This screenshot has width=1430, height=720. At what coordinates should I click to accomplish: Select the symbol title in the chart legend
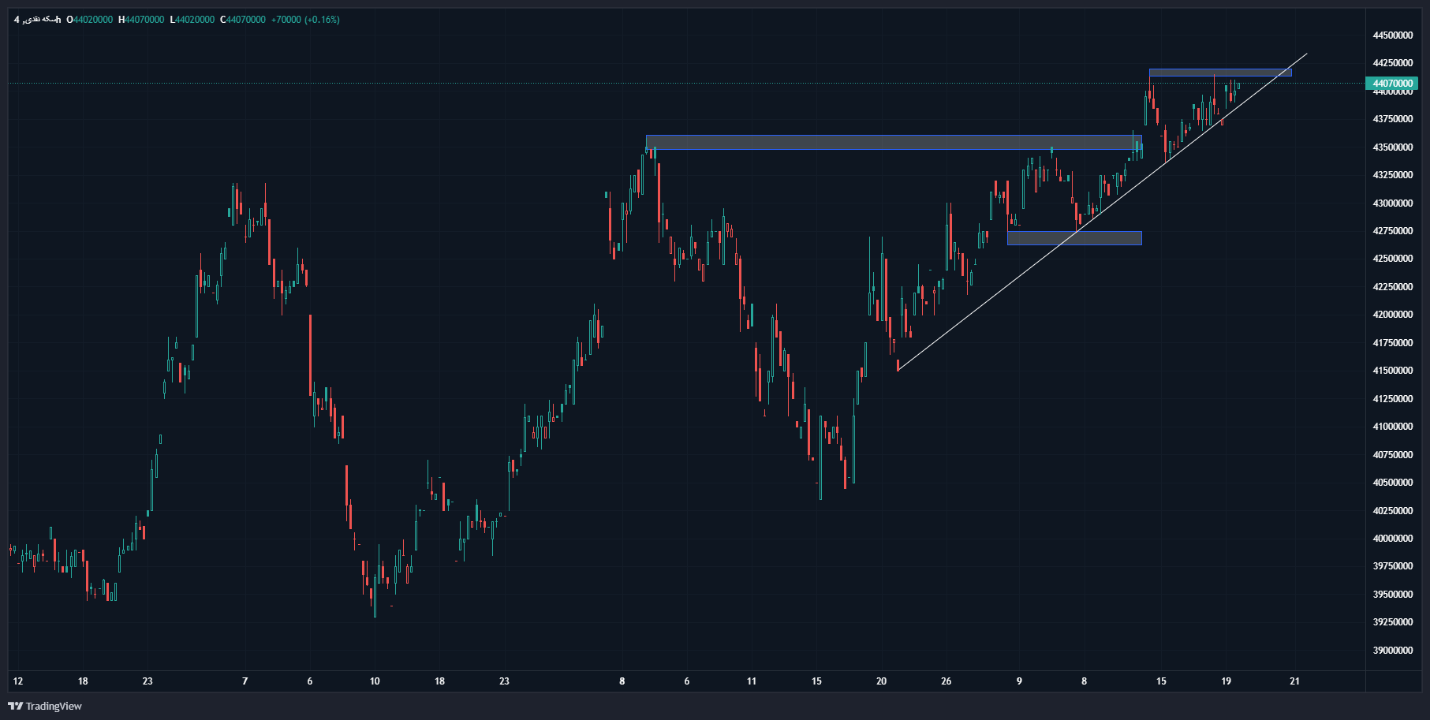click(x=38, y=20)
